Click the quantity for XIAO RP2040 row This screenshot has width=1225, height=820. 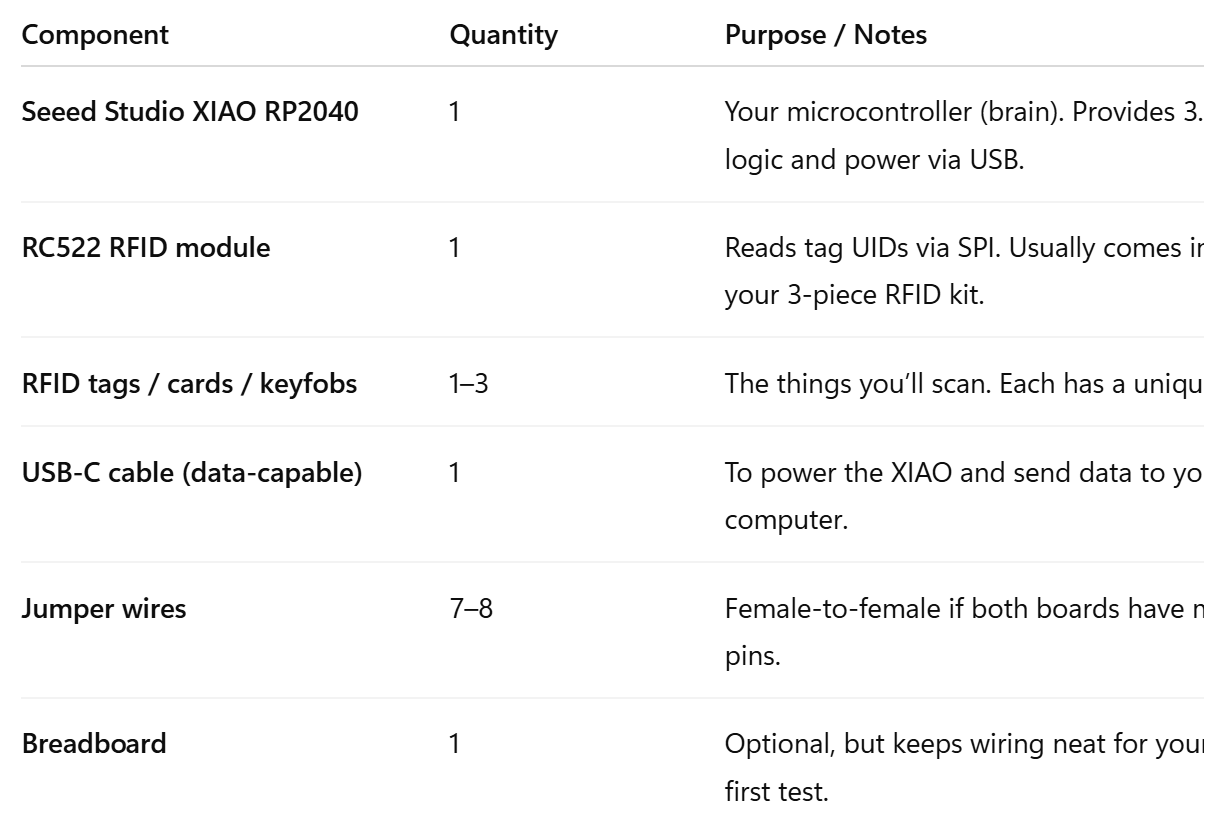455,111
